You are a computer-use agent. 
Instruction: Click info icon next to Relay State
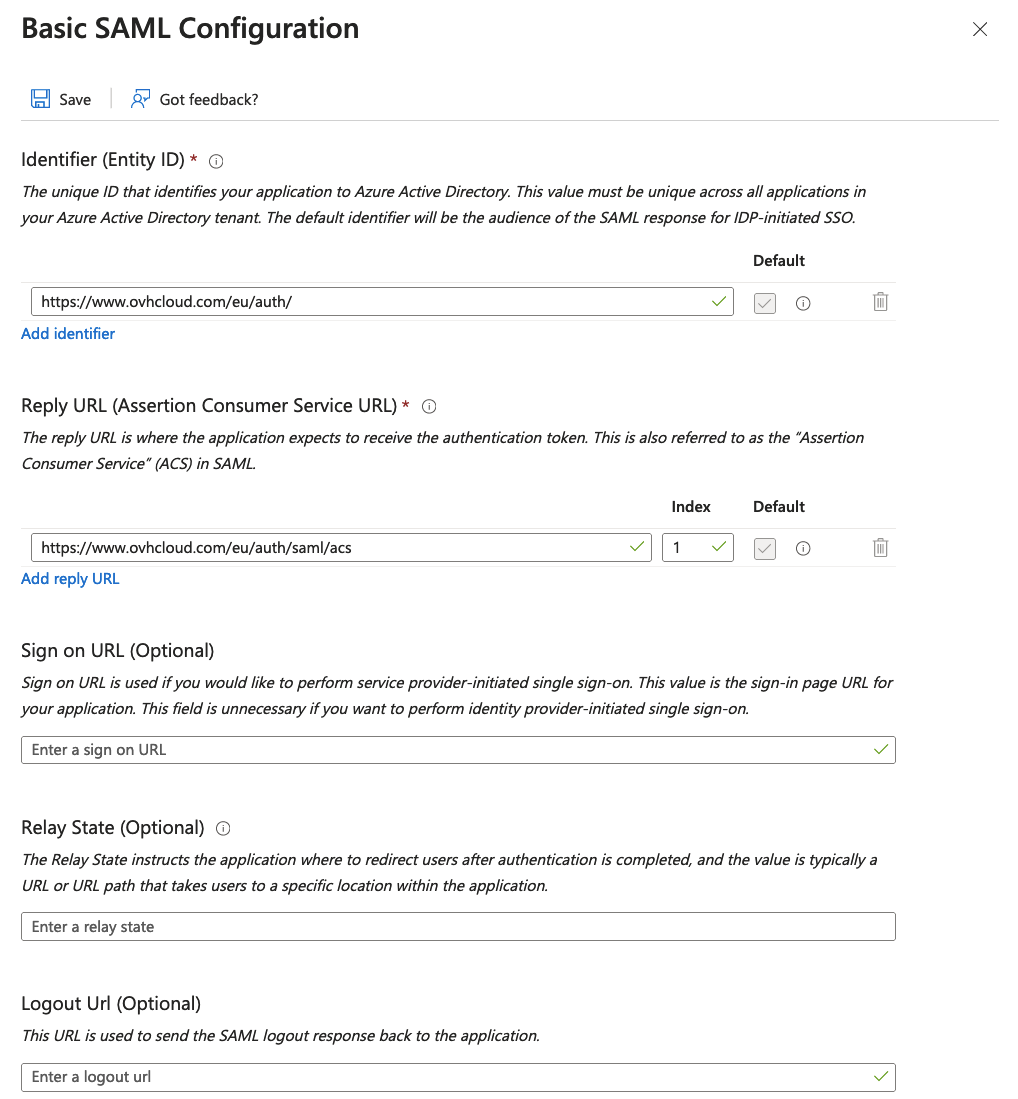coord(224,828)
